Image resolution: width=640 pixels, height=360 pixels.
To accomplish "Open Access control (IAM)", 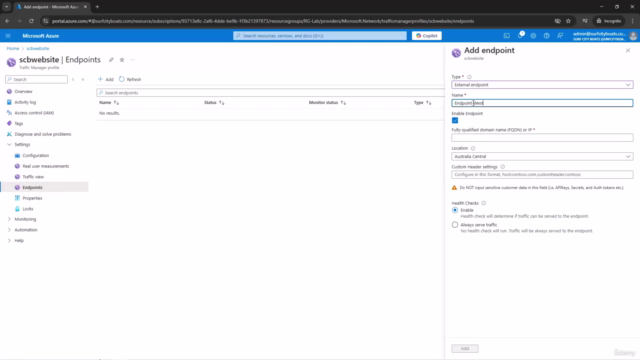I will (x=34, y=113).
